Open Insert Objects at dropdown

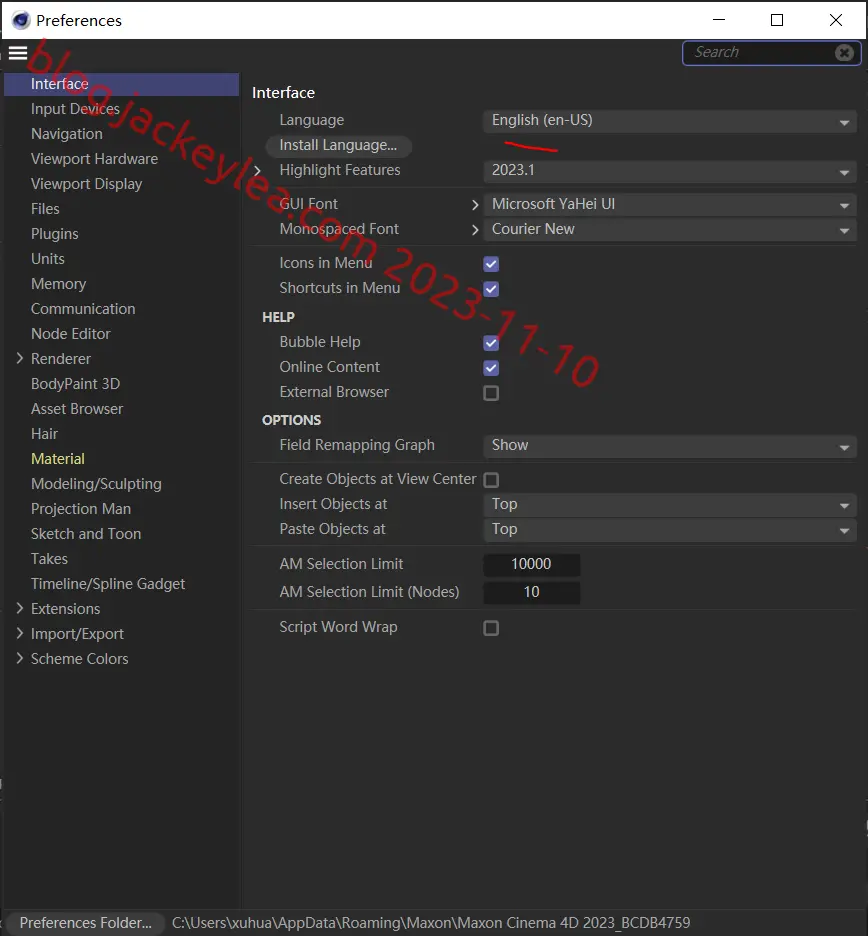(x=670, y=505)
